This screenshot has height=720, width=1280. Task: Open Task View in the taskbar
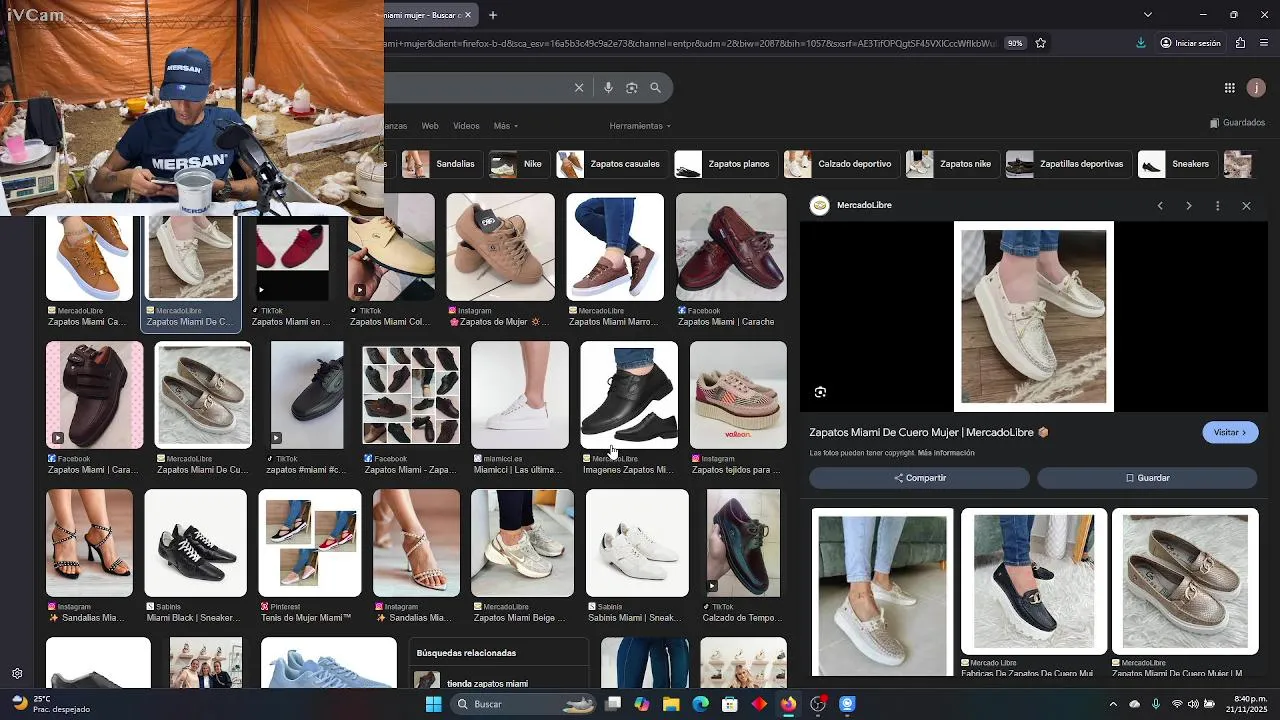[613, 704]
